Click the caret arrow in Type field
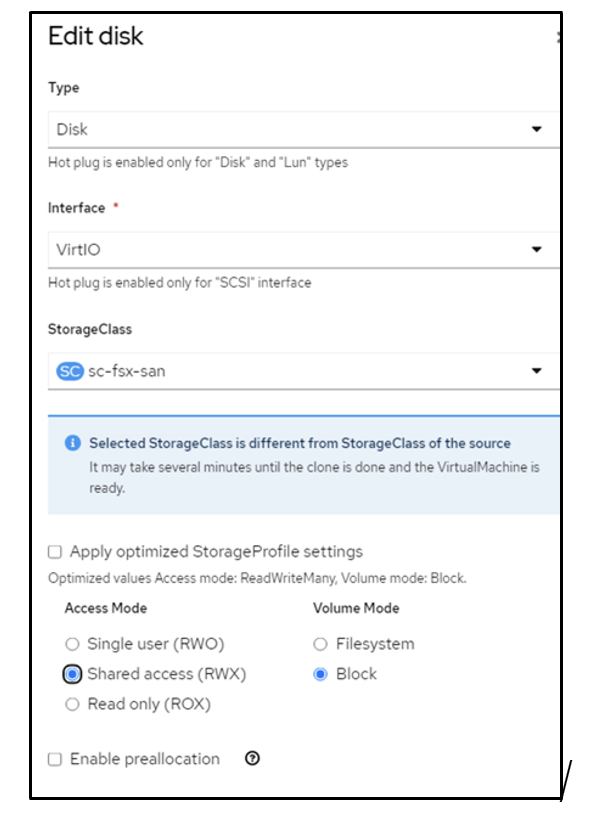The height and width of the screenshot is (820, 594). (x=536, y=129)
